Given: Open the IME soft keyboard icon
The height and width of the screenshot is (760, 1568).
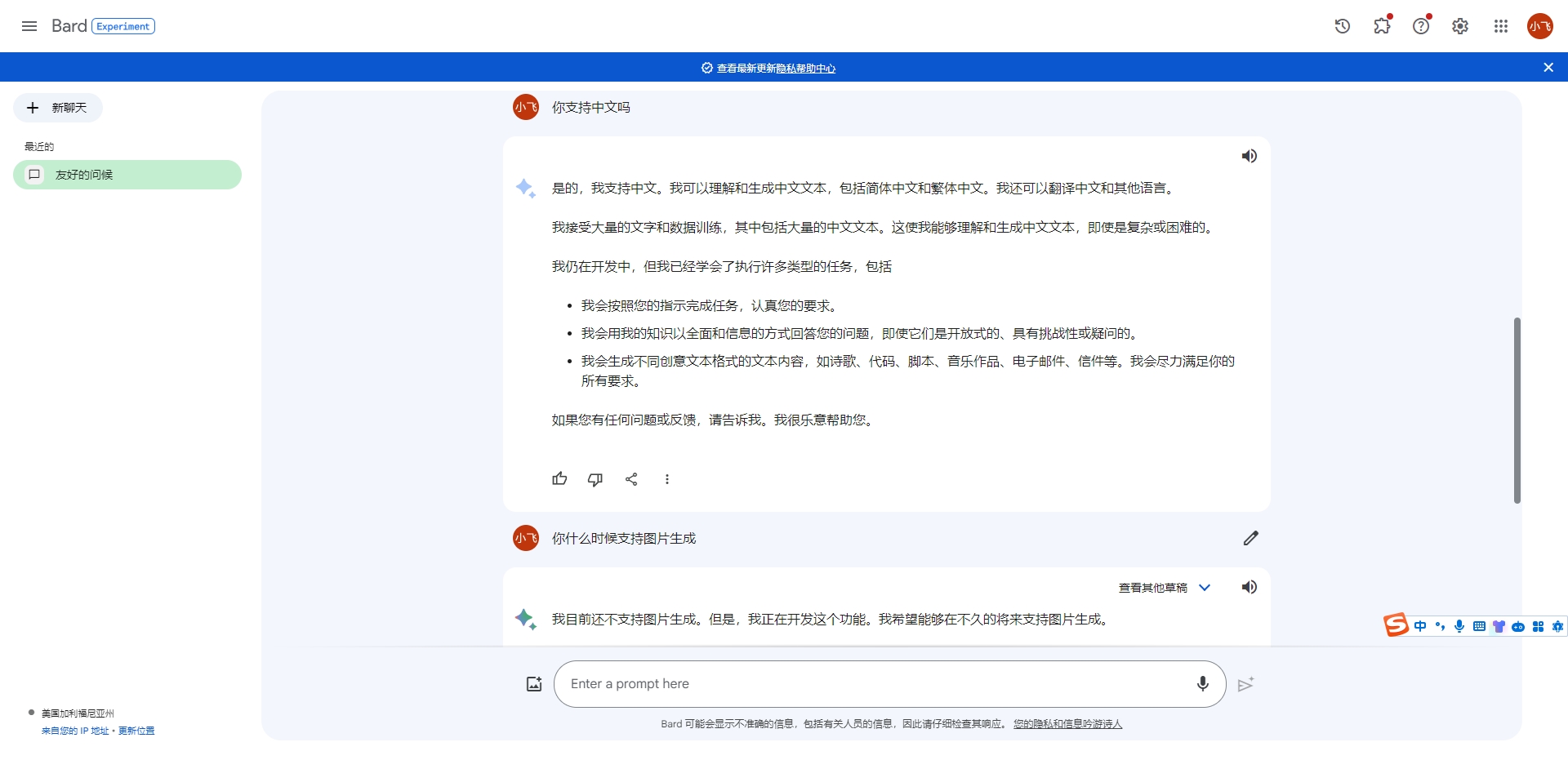Looking at the screenshot, I should pyautogui.click(x=1479, y=626).
